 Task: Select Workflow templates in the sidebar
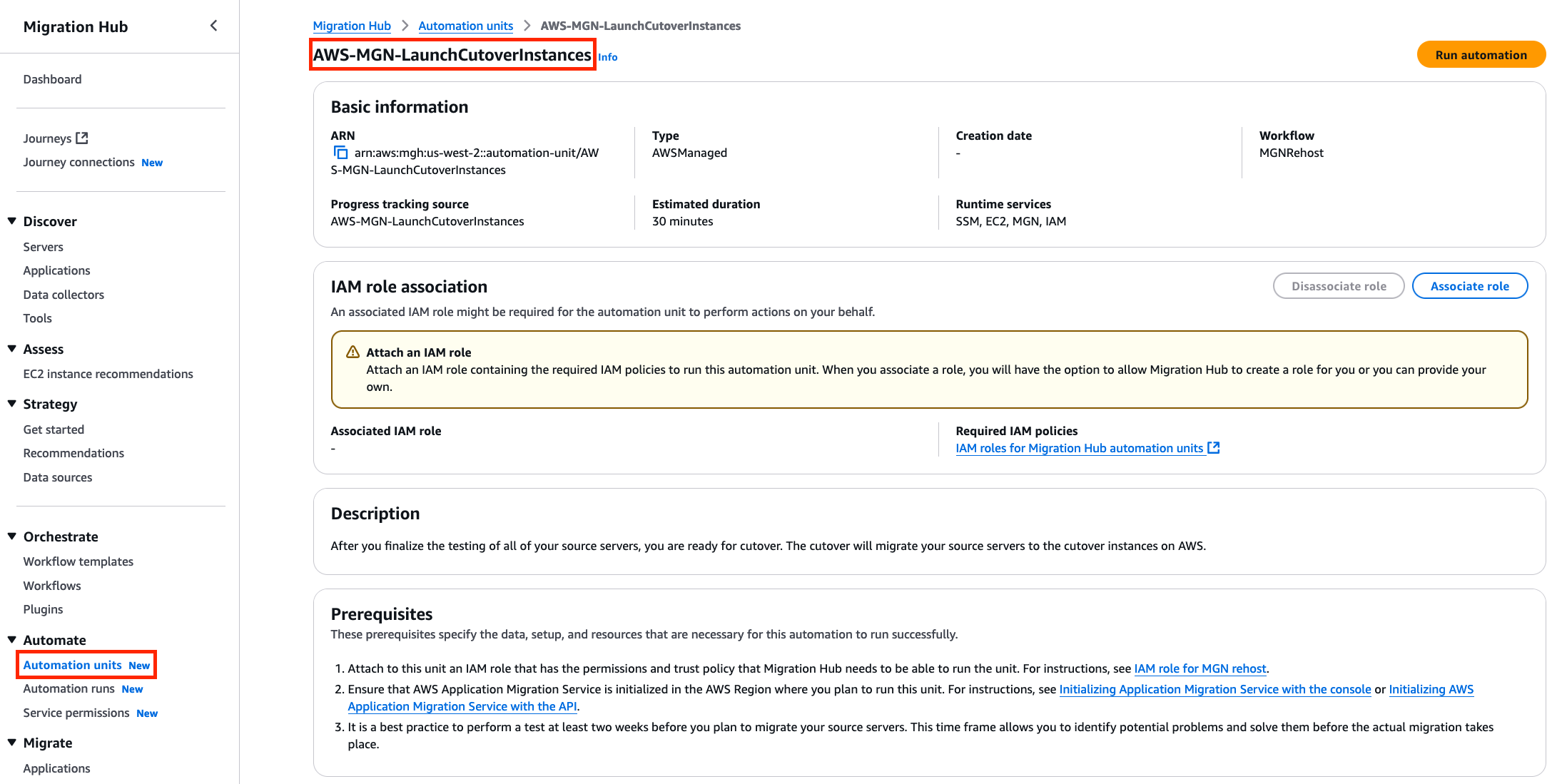click(78, 561)
